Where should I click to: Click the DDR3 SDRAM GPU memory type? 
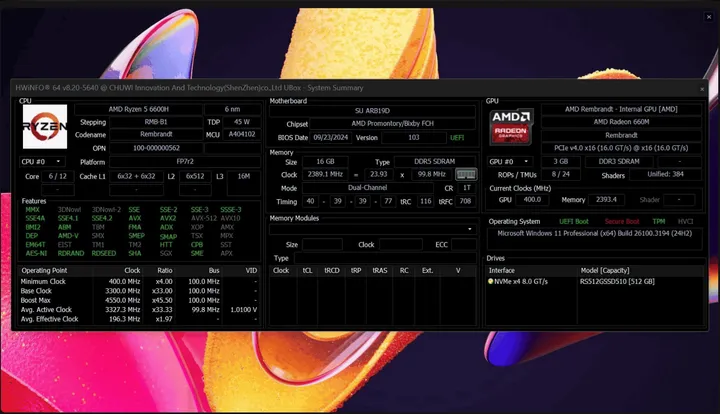coord(619,162)
